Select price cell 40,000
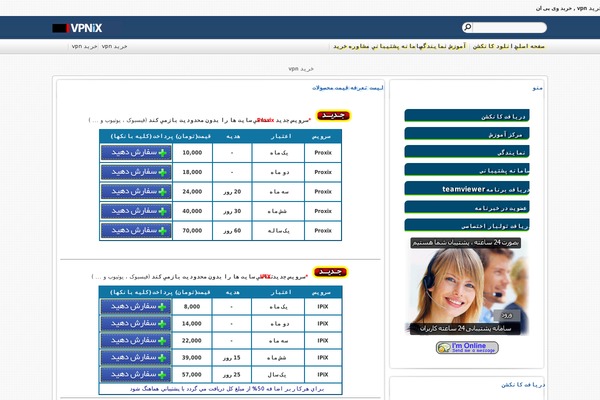600x400 pixels. pos(192,211)
